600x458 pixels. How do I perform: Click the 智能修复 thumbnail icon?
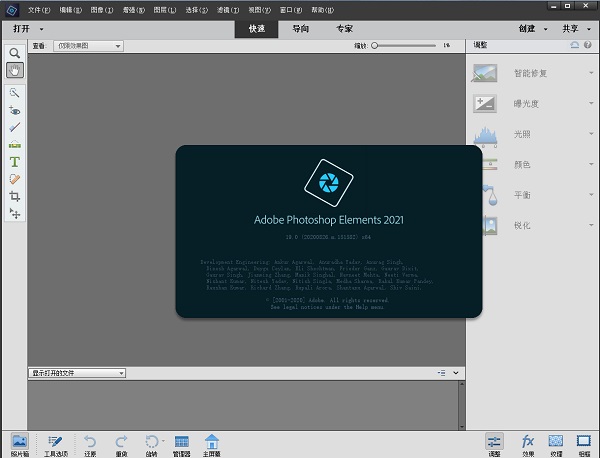485,73
